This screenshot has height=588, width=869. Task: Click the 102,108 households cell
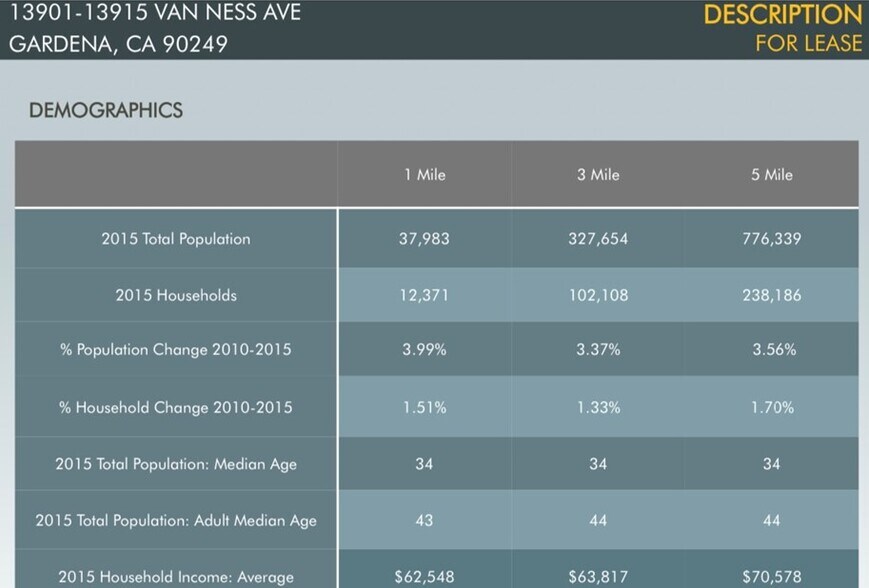[x=598, y=296]
